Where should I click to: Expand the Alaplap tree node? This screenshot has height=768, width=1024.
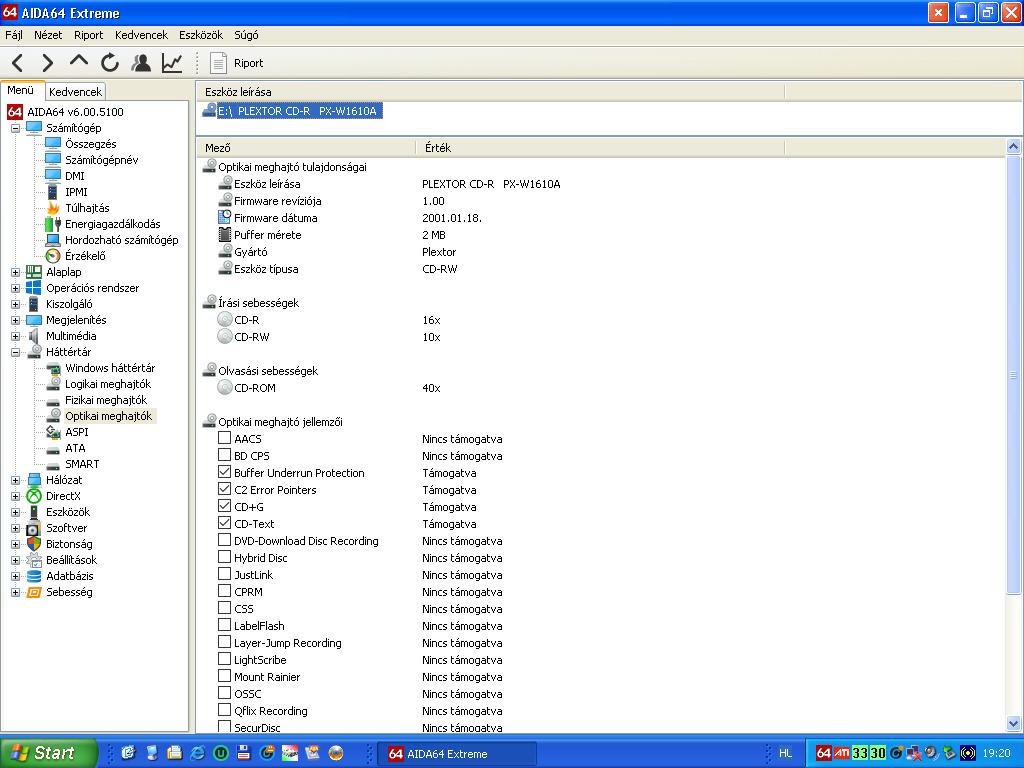15,272
